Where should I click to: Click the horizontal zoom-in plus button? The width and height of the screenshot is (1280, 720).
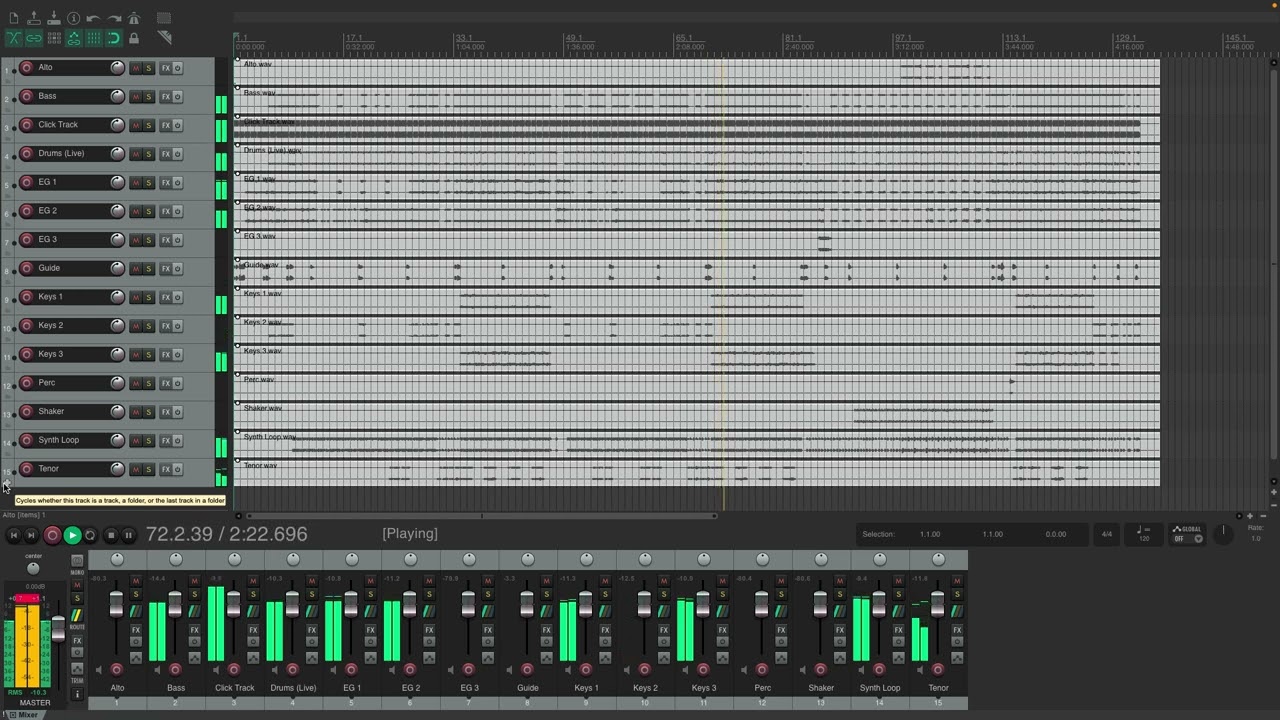1250,516
